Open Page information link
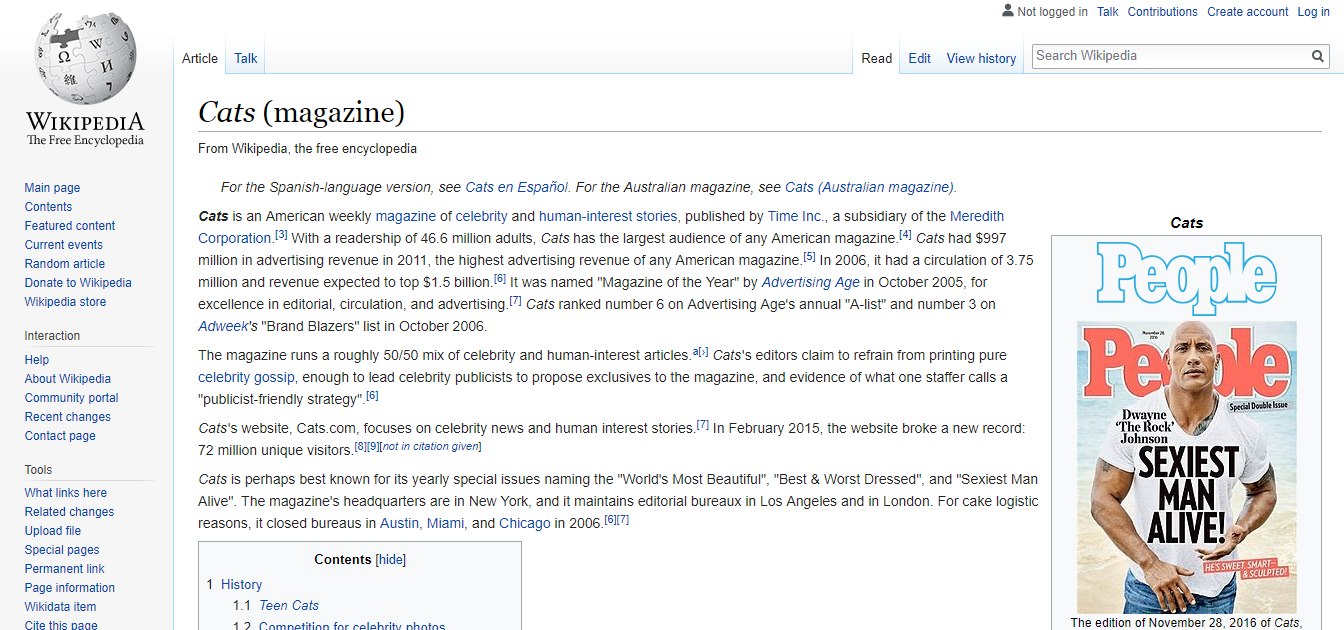This screenshot has width=1344, height=630. coord(70,588)
